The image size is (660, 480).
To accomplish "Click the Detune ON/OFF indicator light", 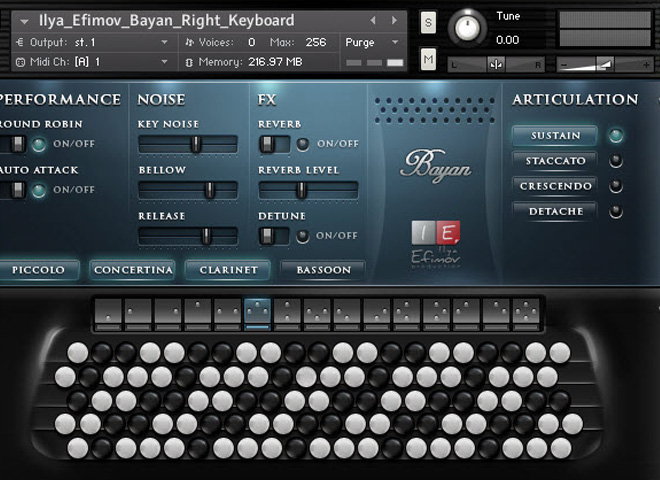I will (x=303, y=236).
